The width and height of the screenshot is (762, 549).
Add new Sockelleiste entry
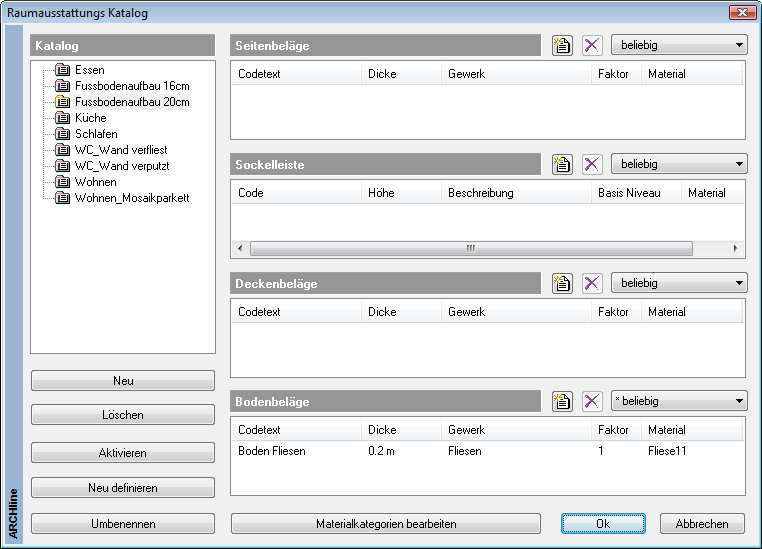562,165
